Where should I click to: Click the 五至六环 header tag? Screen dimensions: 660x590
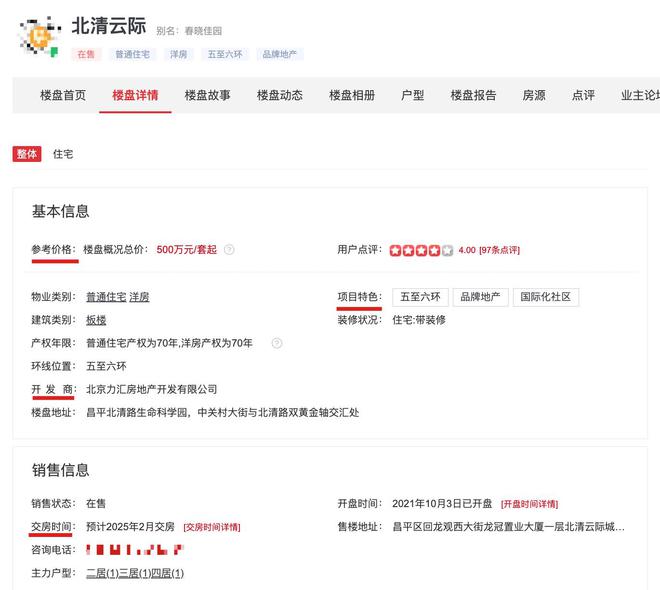(225, 54)
